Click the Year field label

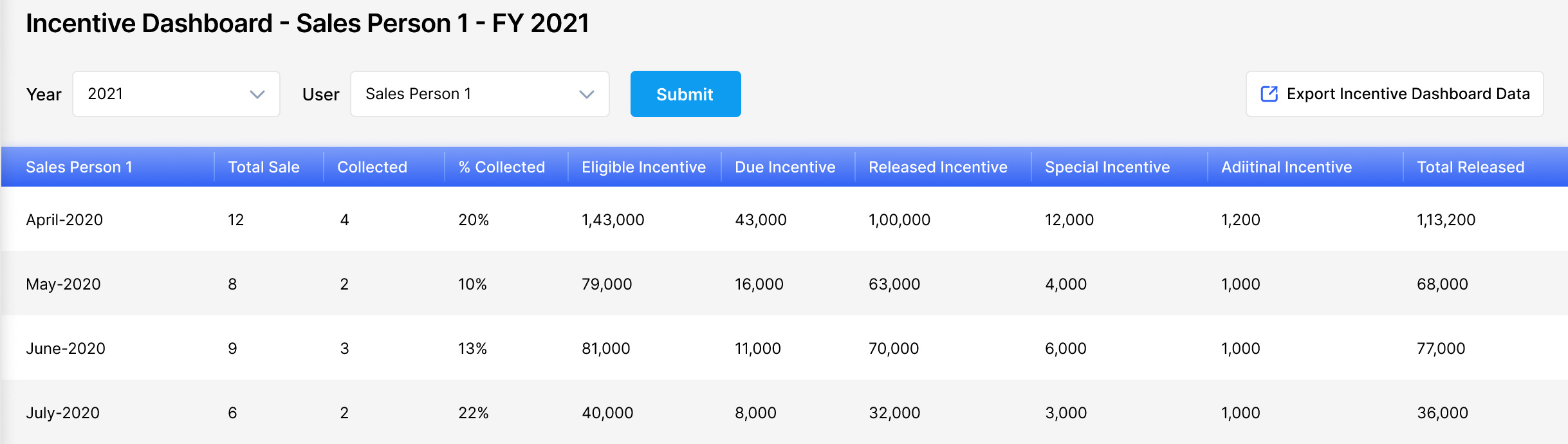[x=44, y=95]
